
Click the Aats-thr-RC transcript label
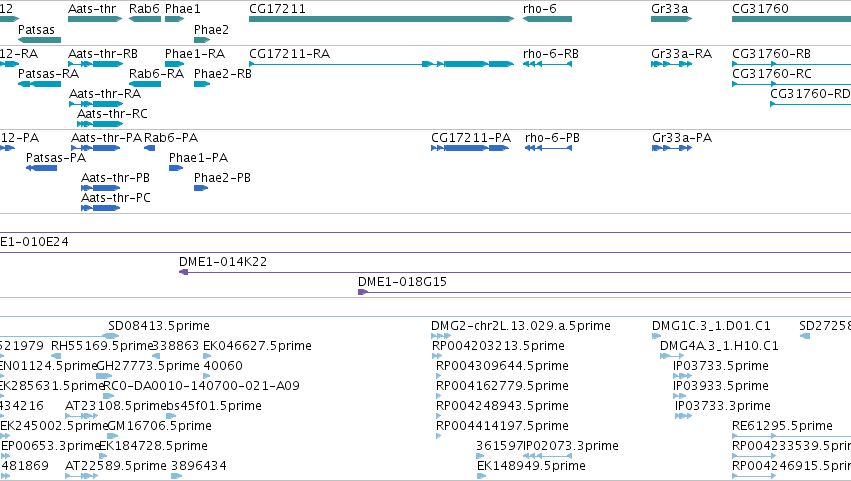[x=112, y=114]
